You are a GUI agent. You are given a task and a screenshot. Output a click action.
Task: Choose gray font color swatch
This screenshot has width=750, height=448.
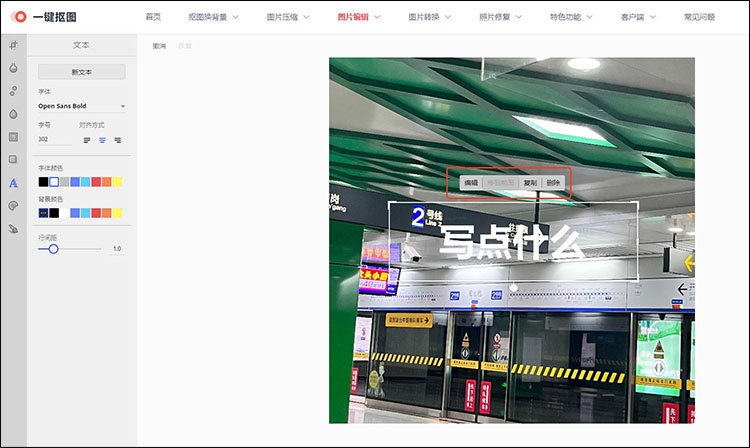click(65, 182)
